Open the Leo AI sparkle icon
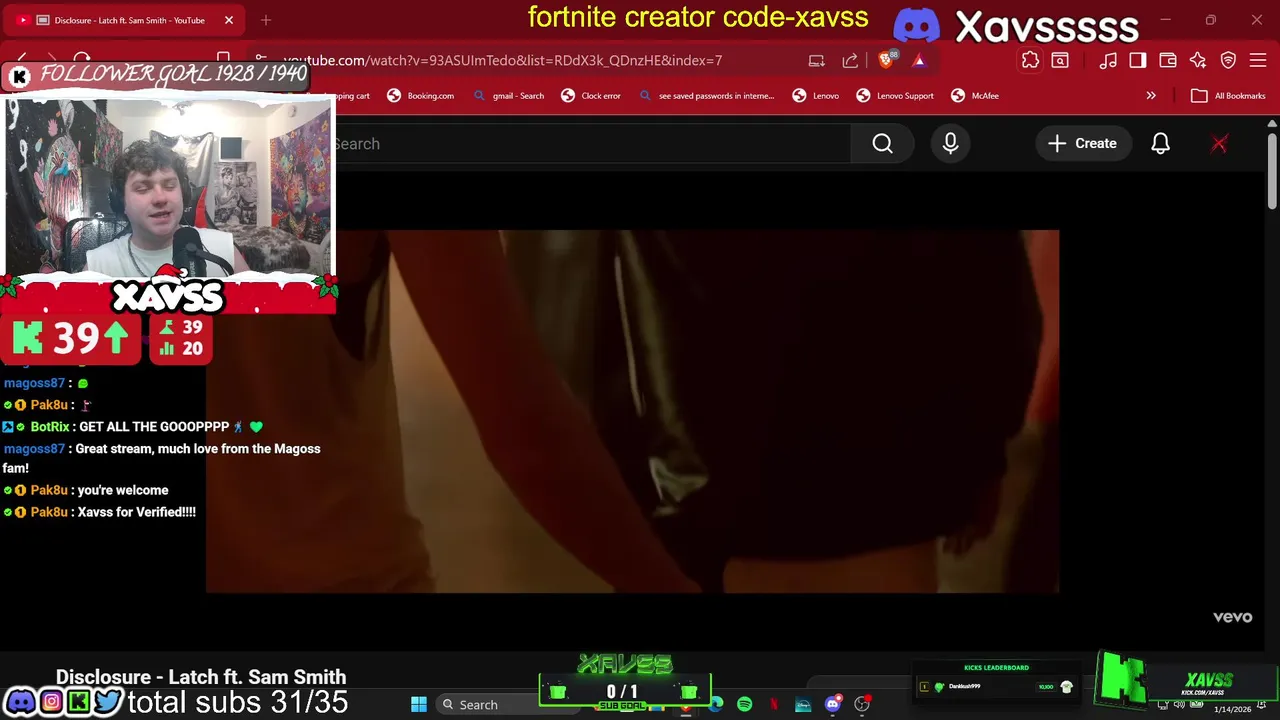The height and width of the screenshot is (720, 1280). coord(1198,61)
